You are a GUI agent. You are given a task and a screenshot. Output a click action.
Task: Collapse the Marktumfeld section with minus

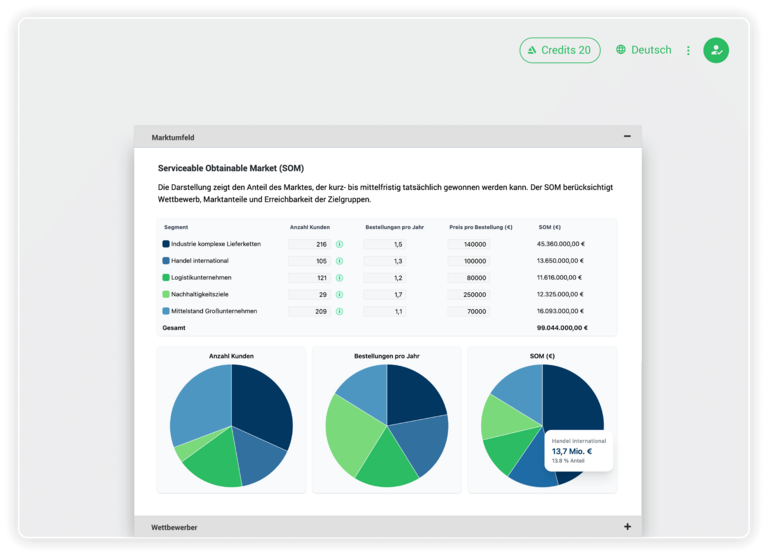tap(627, 136)
